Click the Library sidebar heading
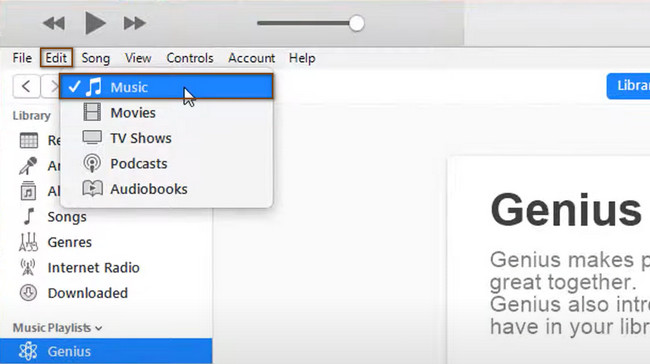The height and width of the screenshot is (364, 650). (32, 116)
